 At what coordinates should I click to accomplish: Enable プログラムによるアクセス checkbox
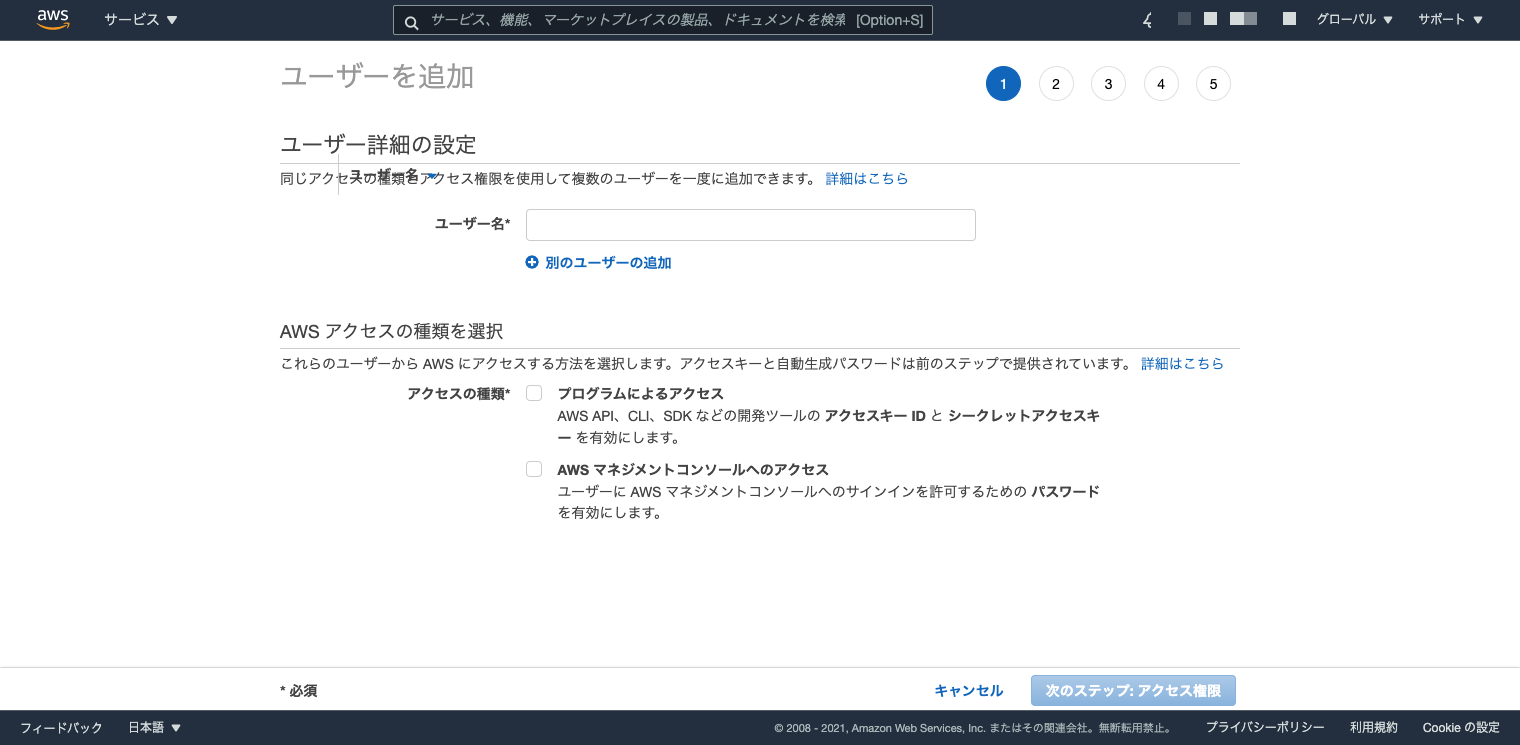click(534, 393)
